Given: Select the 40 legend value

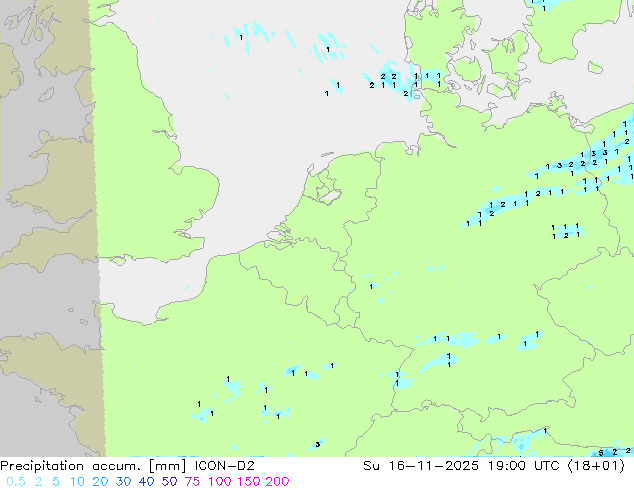Looking at the screenshot, I should point(146,482).
